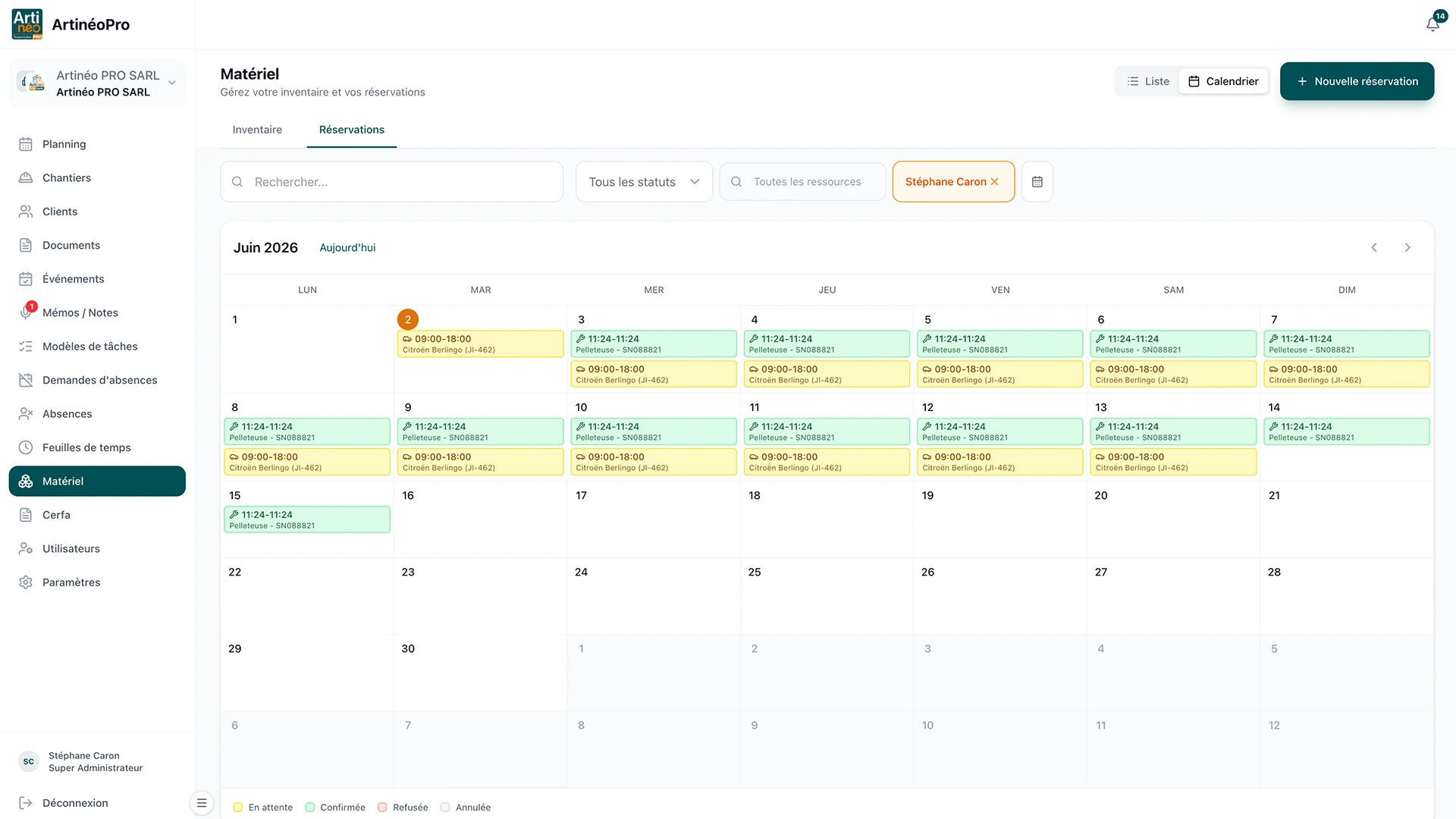Viewport: 1456px width, 819px height.
Task: Click the Rechercher search field
Action: 392,182
